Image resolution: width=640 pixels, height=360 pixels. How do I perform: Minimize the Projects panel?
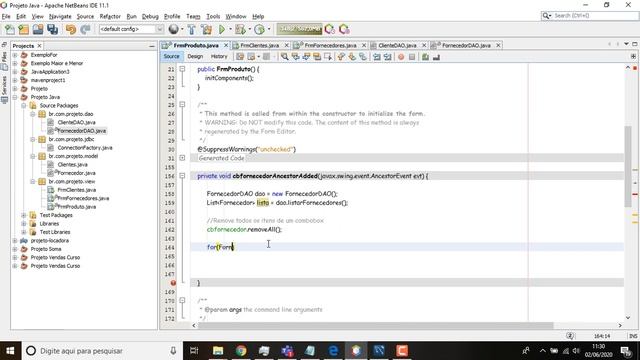tap(152, 46)
